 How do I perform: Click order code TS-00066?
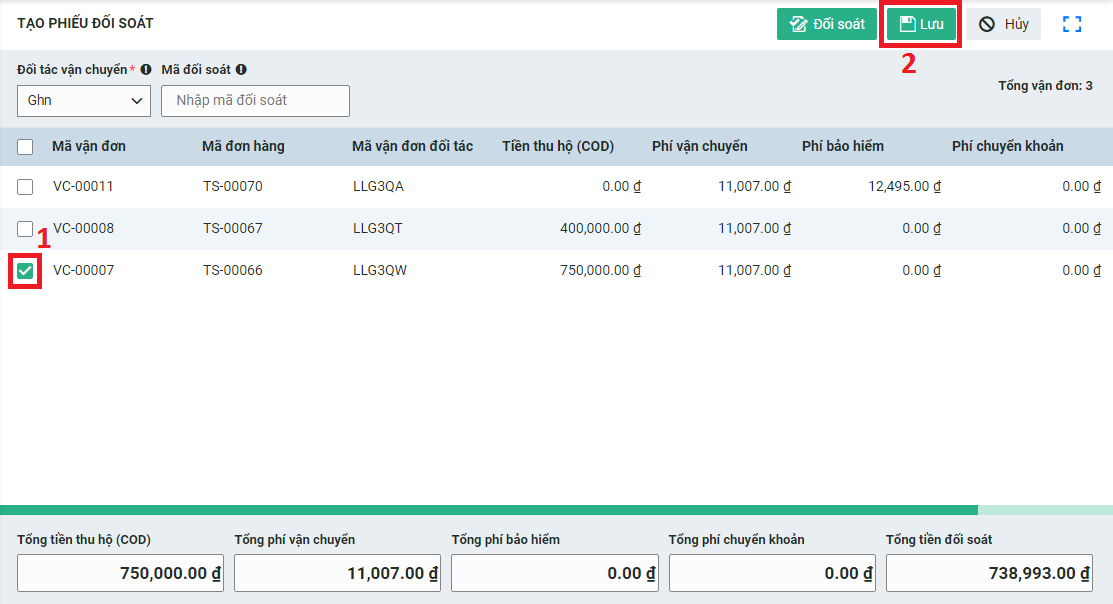pos(233,270)
